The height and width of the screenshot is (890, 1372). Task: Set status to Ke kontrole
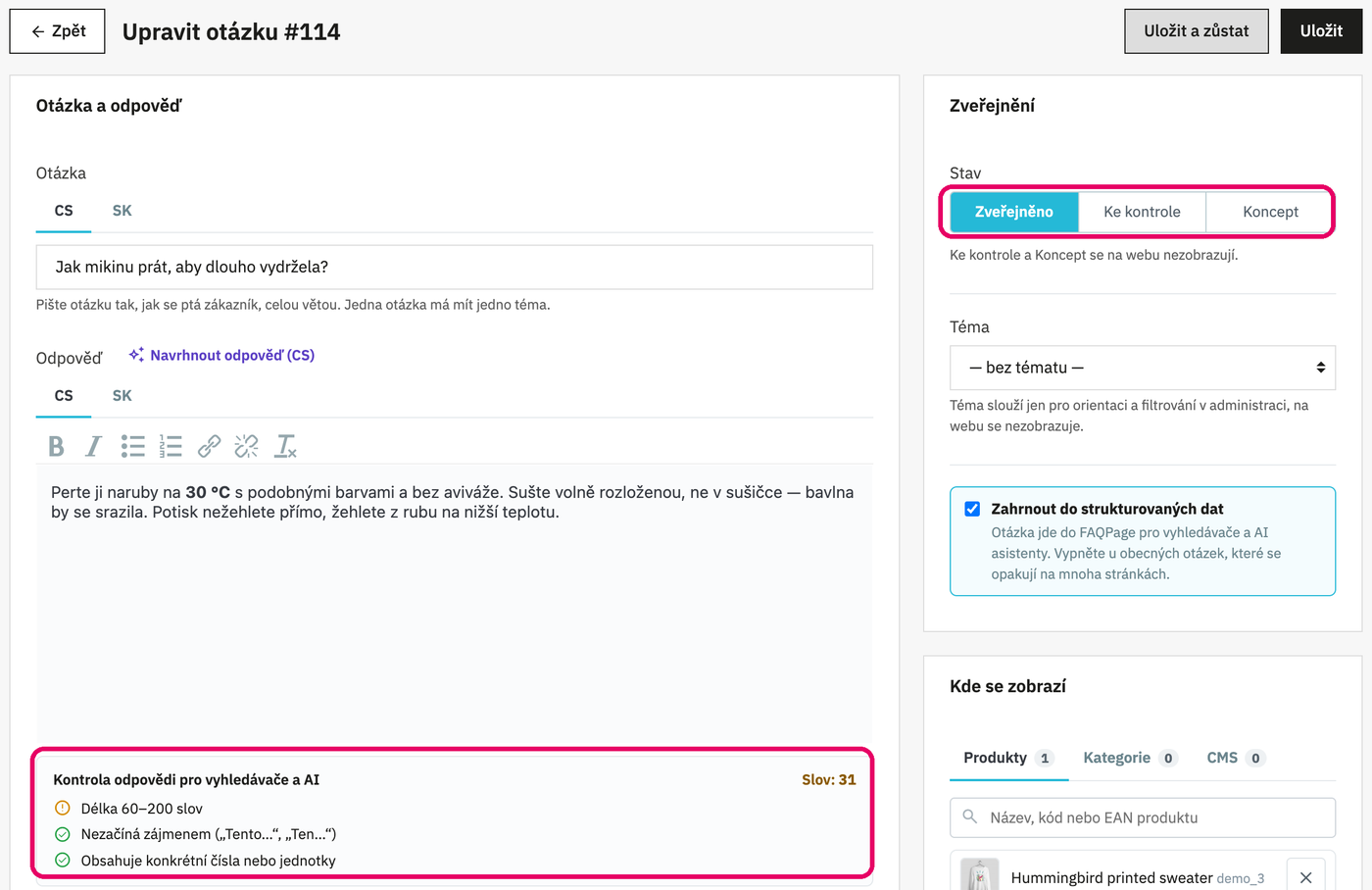[1142, 212]
